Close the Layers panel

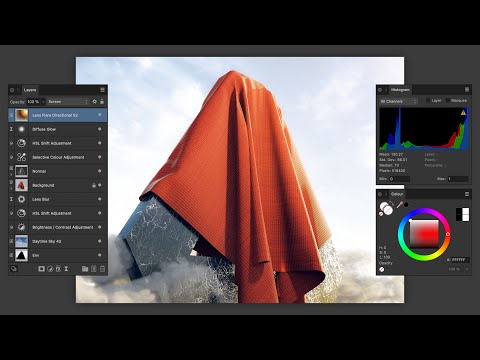point(12,90)
